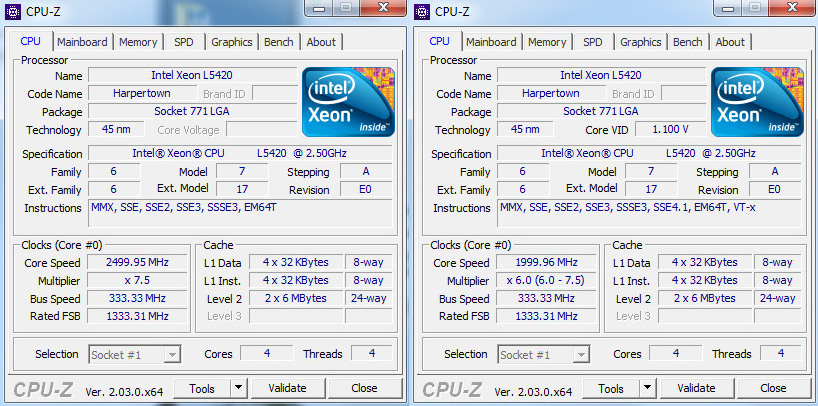
Task: Open the Memory tab in left CPU-Z window
Action: click(x=138, y=42)
